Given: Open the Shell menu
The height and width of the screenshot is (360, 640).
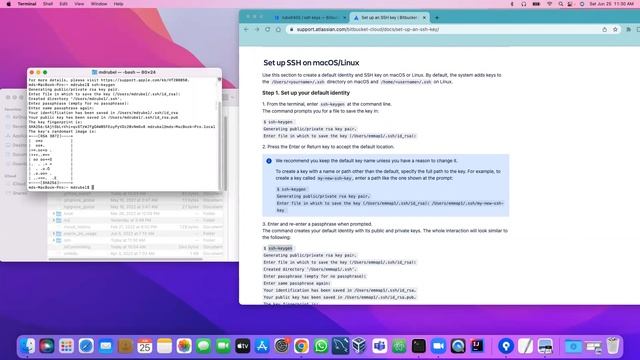Looking at the screenshot, I should point(48,4).
